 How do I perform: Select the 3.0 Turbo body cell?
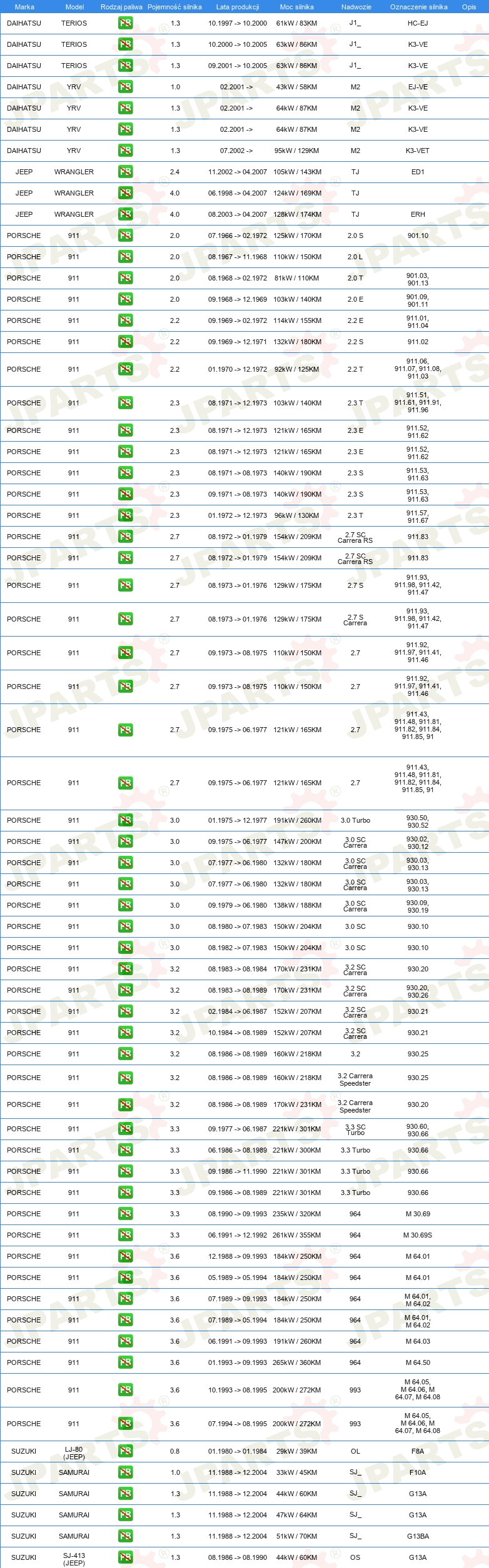pos(355,820)
